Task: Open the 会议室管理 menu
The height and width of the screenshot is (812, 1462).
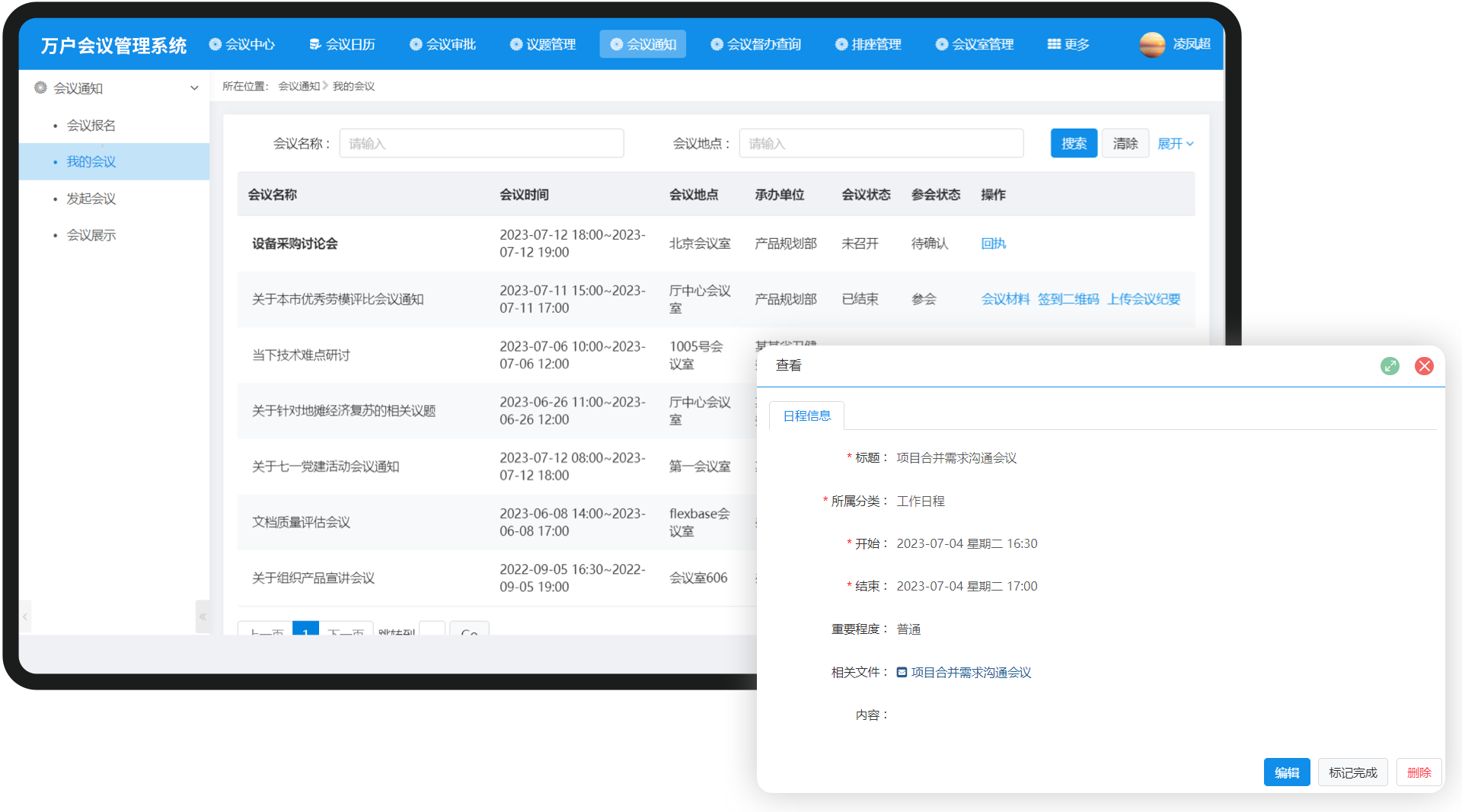Action: [975, 44]
